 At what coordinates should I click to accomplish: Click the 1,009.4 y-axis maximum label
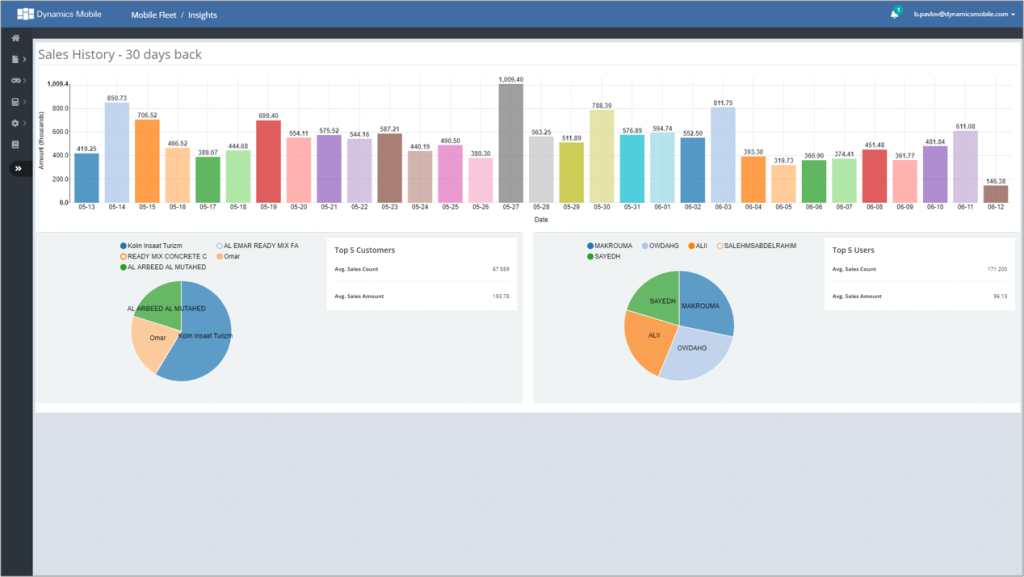[x=57, y=84]
